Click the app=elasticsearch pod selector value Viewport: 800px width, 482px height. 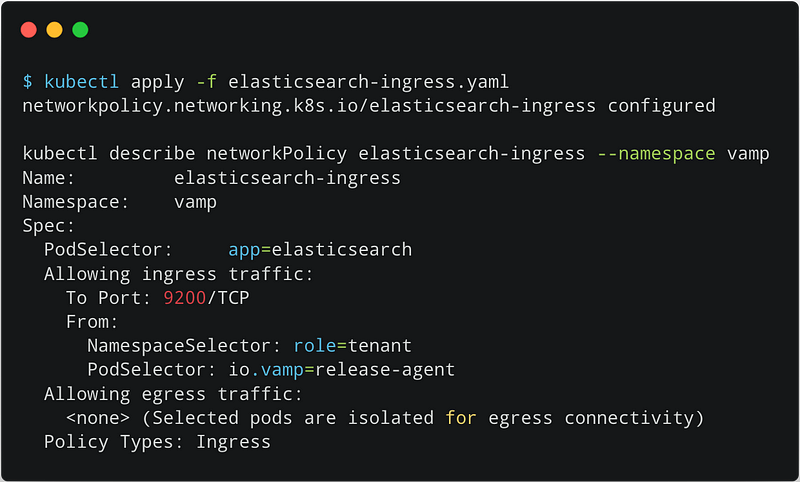pos(320,250)
